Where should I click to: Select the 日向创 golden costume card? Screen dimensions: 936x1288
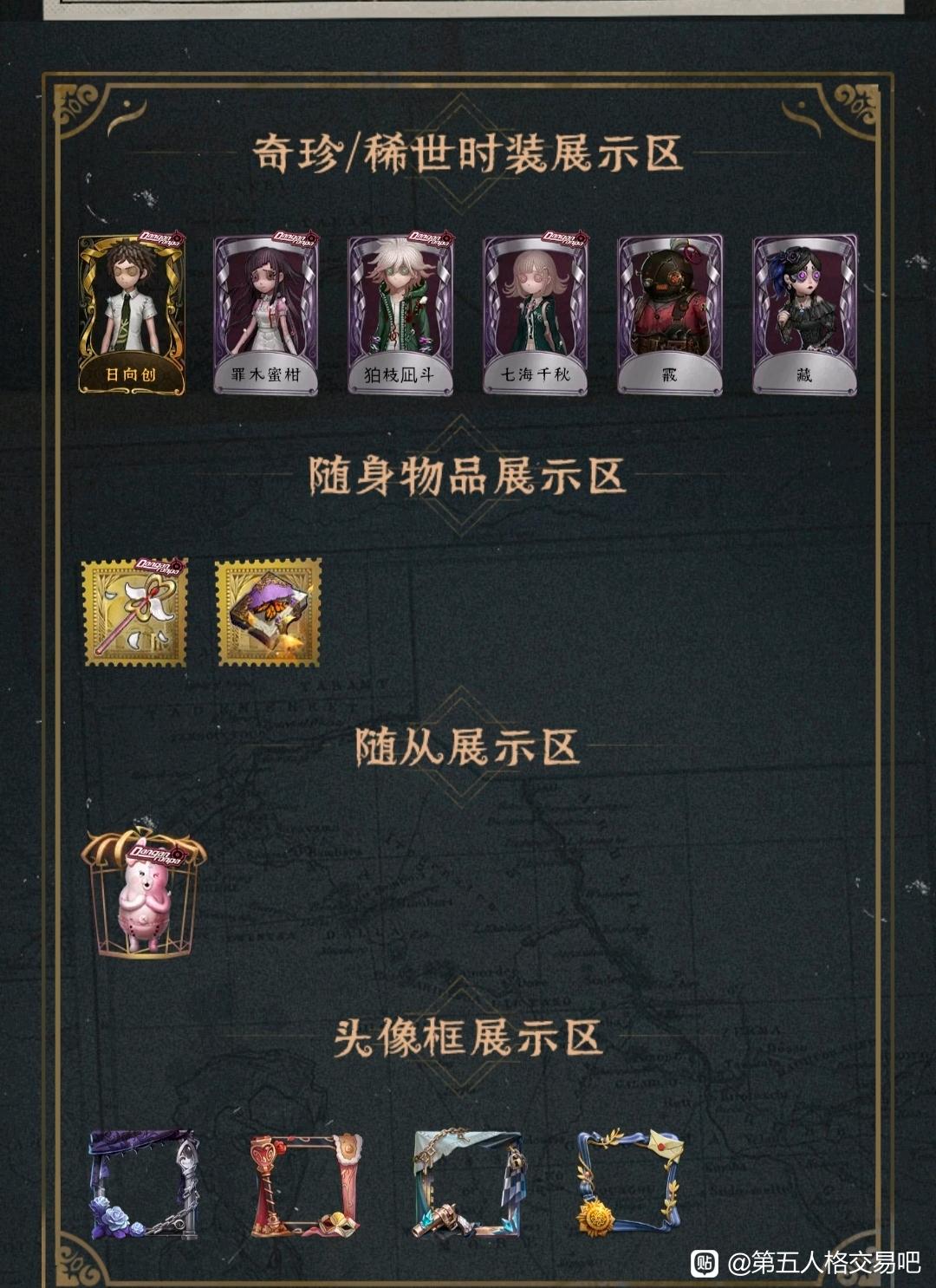point(132,315)
